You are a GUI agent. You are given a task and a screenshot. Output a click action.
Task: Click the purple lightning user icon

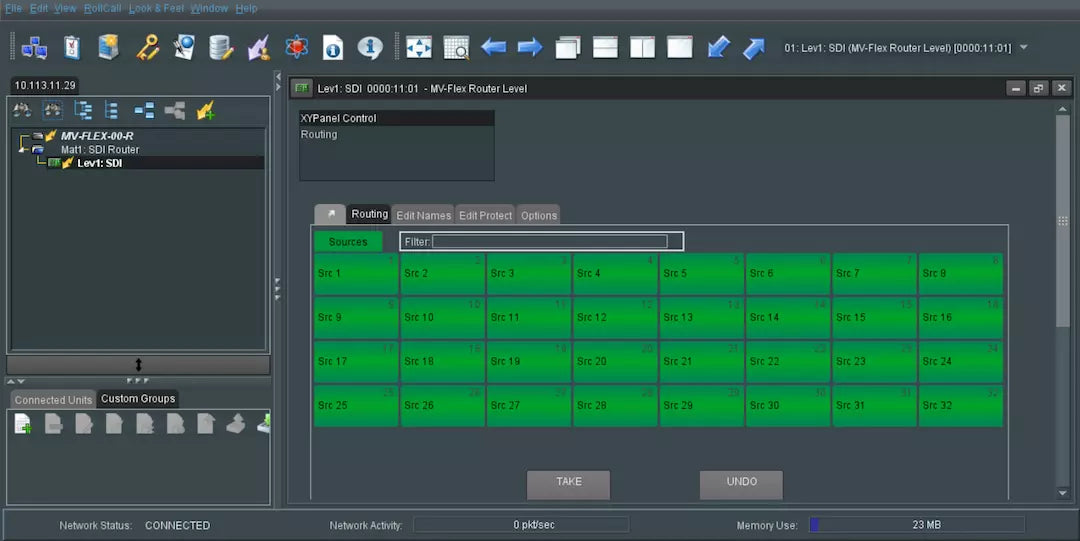[x=258, y=48]
